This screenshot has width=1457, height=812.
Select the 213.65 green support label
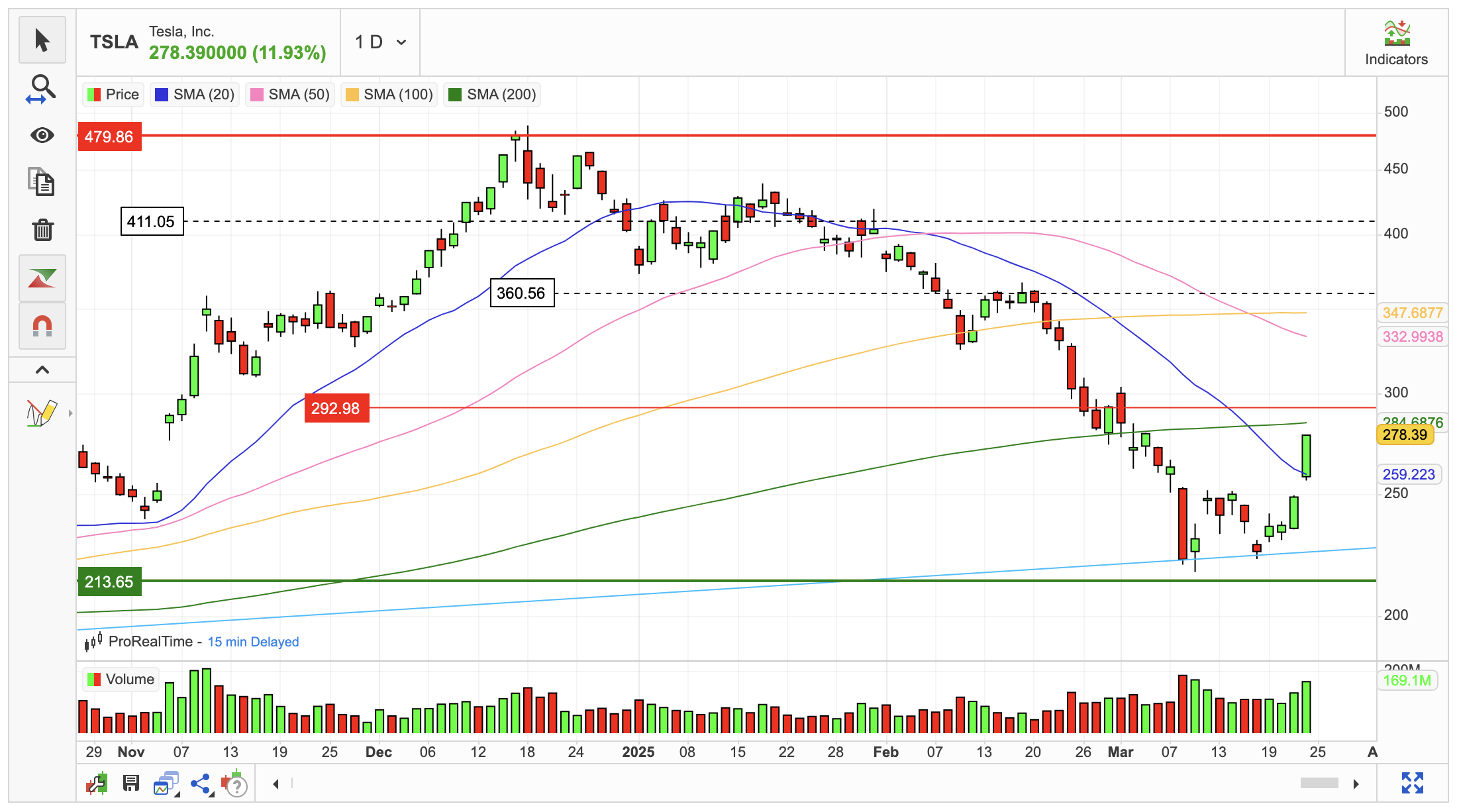[109, 582]
